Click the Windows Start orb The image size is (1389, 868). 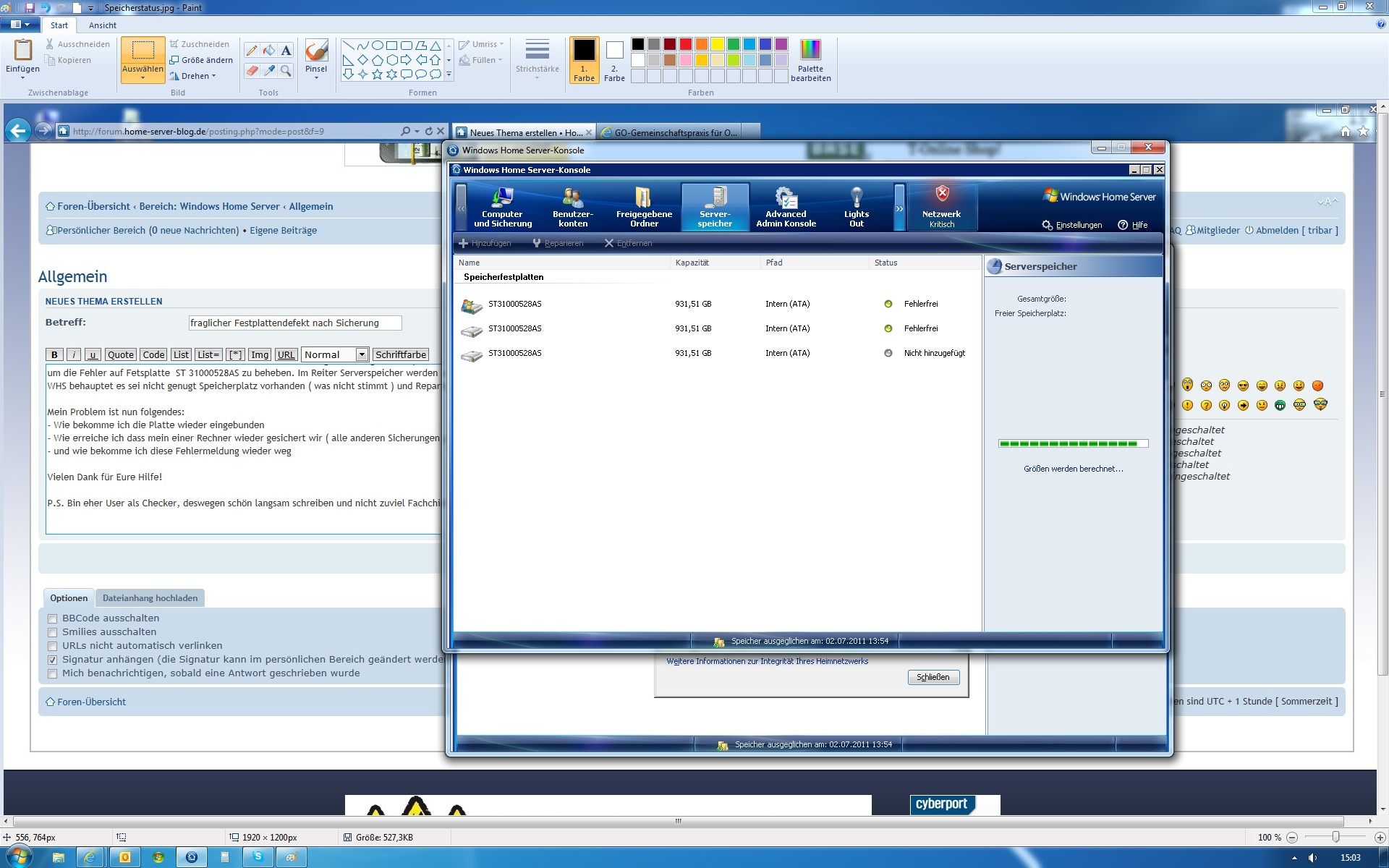19,857
